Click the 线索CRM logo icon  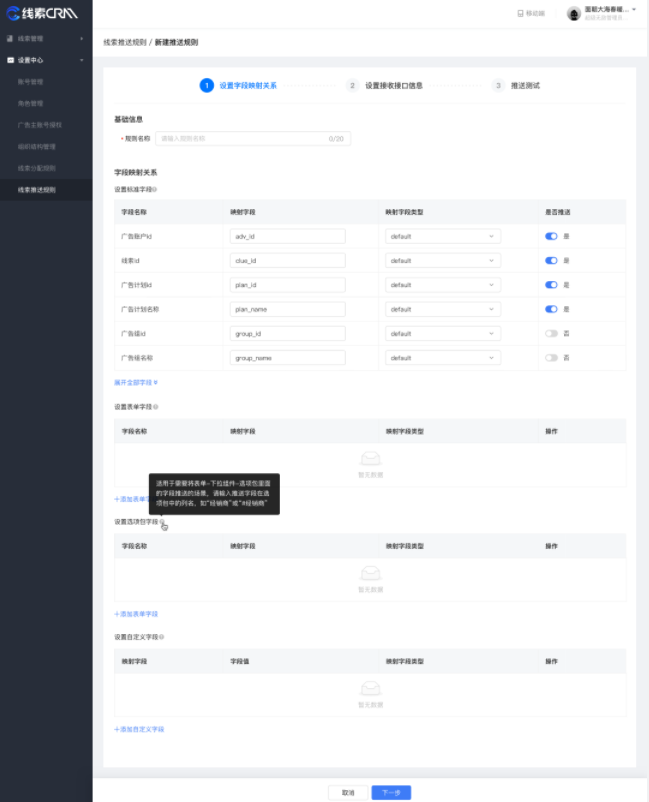[13, 13]
